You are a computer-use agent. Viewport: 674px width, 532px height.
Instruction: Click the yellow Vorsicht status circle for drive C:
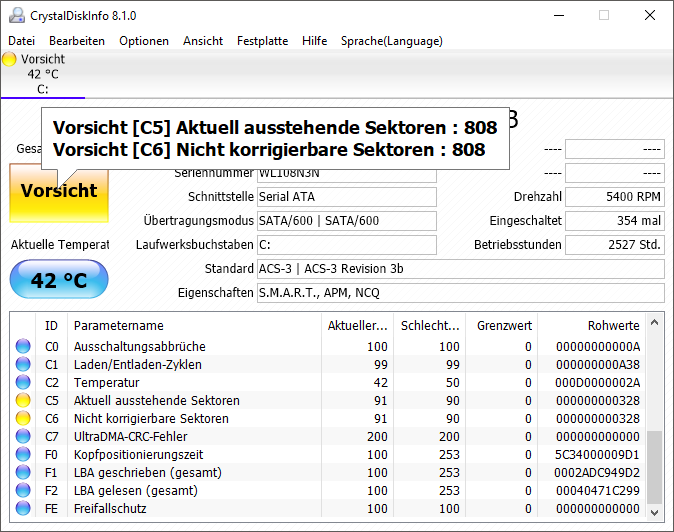point(9,59)
